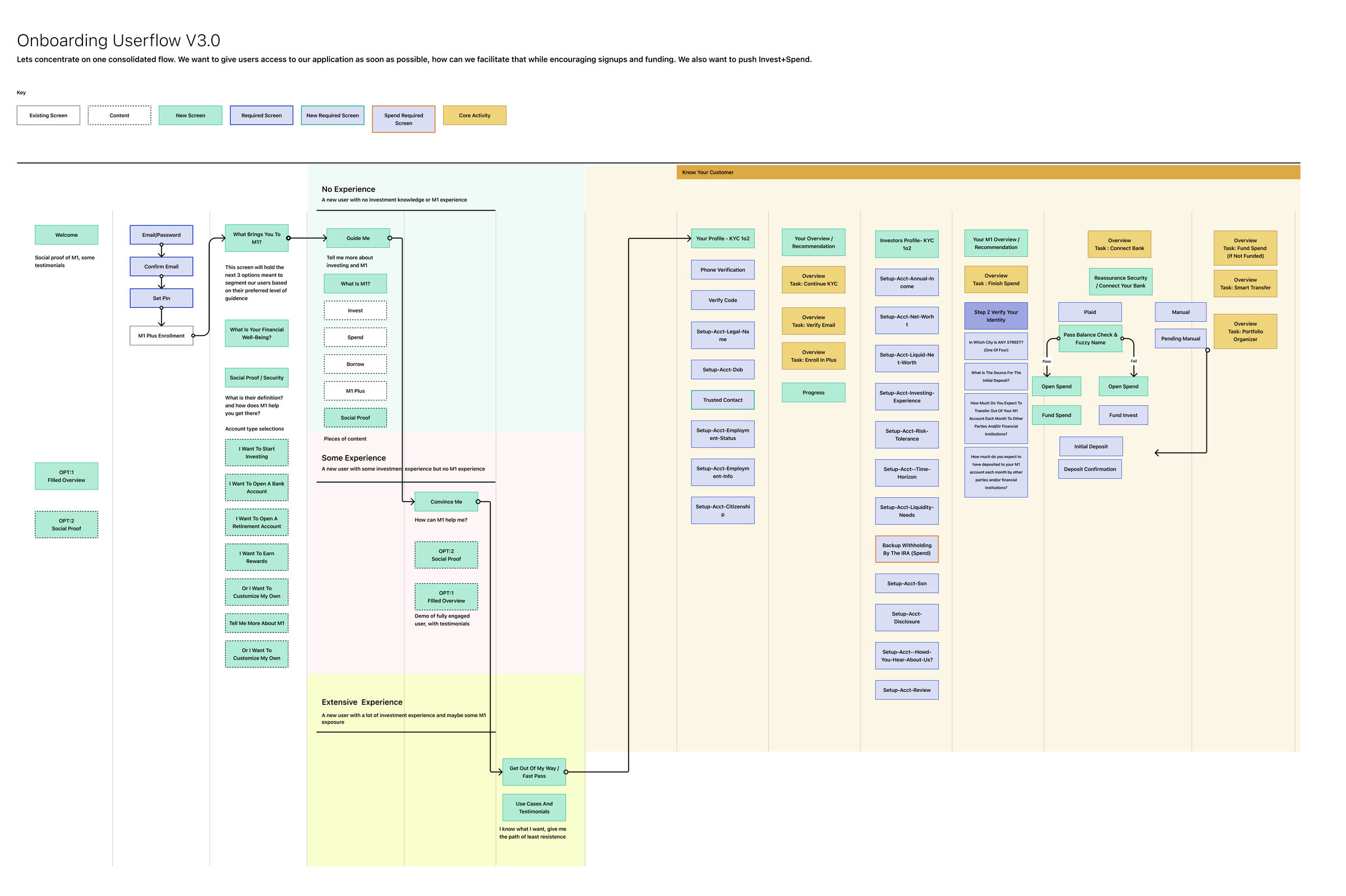Select the Confirm Email node
This screenshot has height=896, width=1346.
pyautogui.click(x=161, y=266)
